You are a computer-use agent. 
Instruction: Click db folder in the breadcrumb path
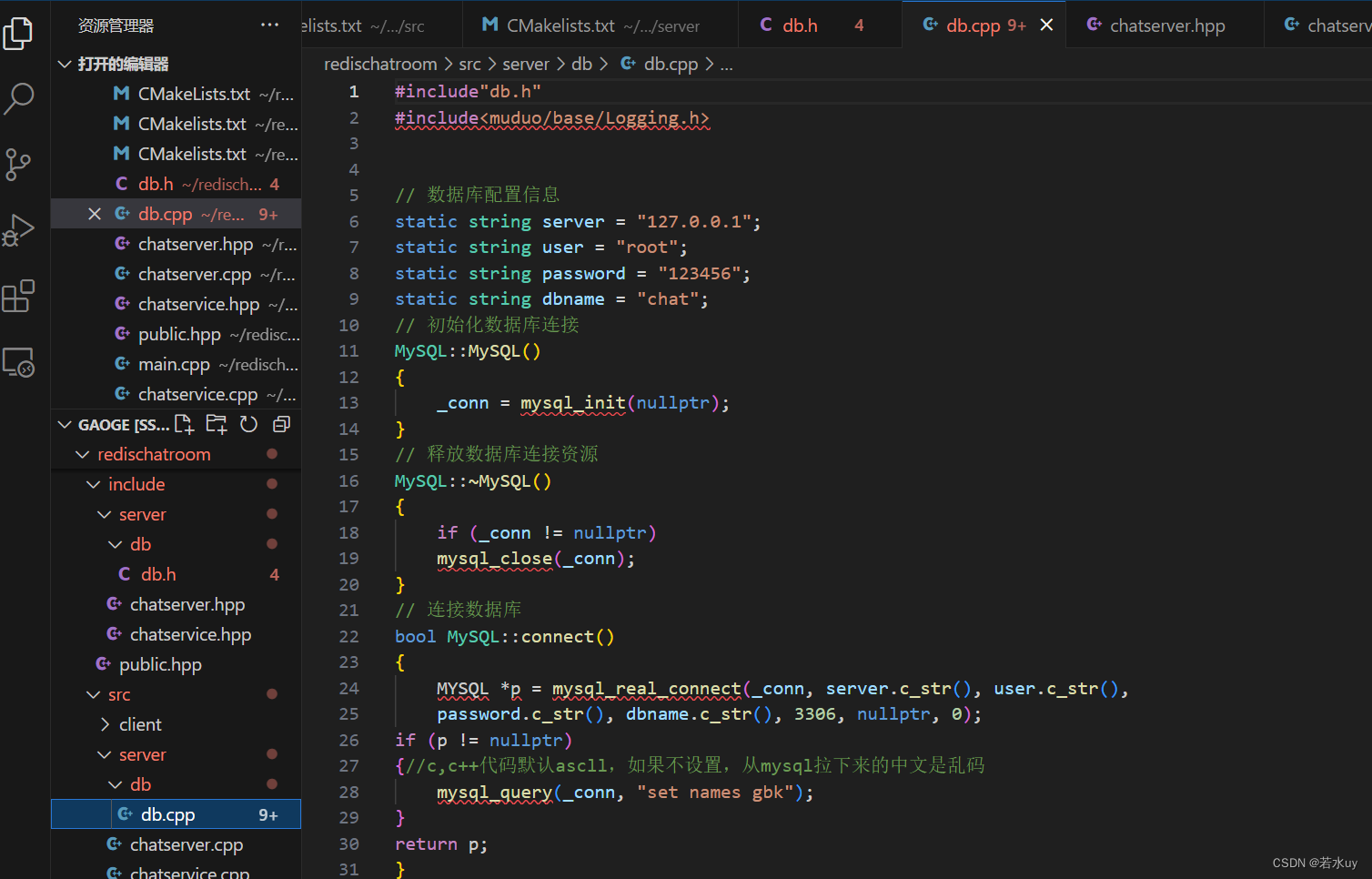[x=582, y=64]
